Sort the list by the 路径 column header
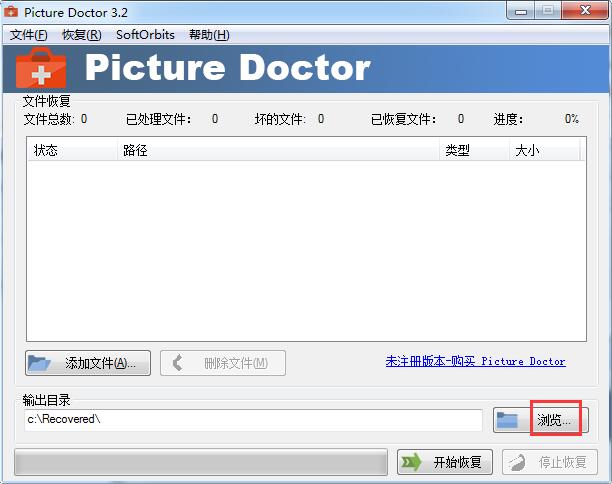This screenshot has height=484, width=612. tap(278, 150)
